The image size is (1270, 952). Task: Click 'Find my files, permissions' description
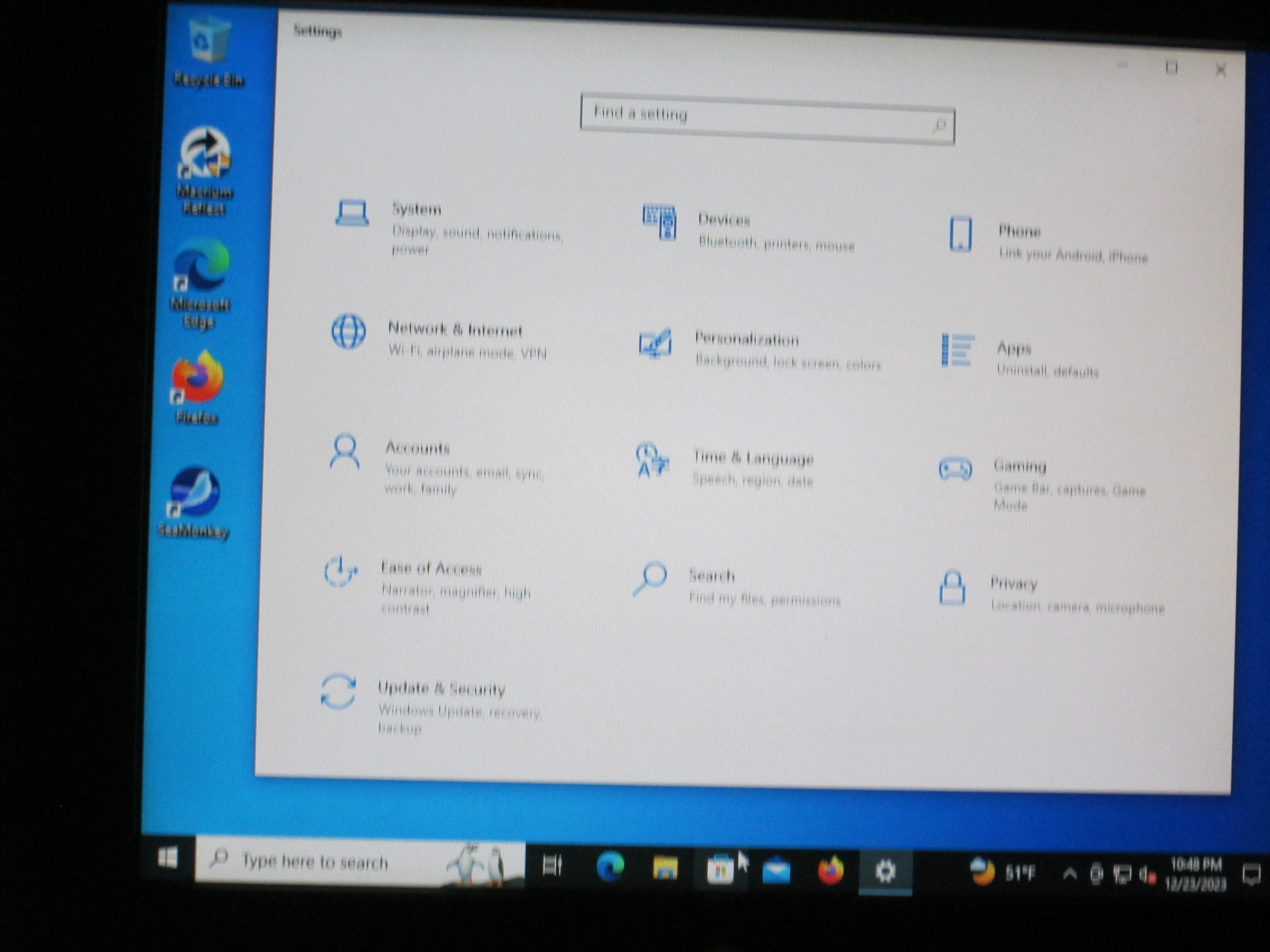coord(765,600)
